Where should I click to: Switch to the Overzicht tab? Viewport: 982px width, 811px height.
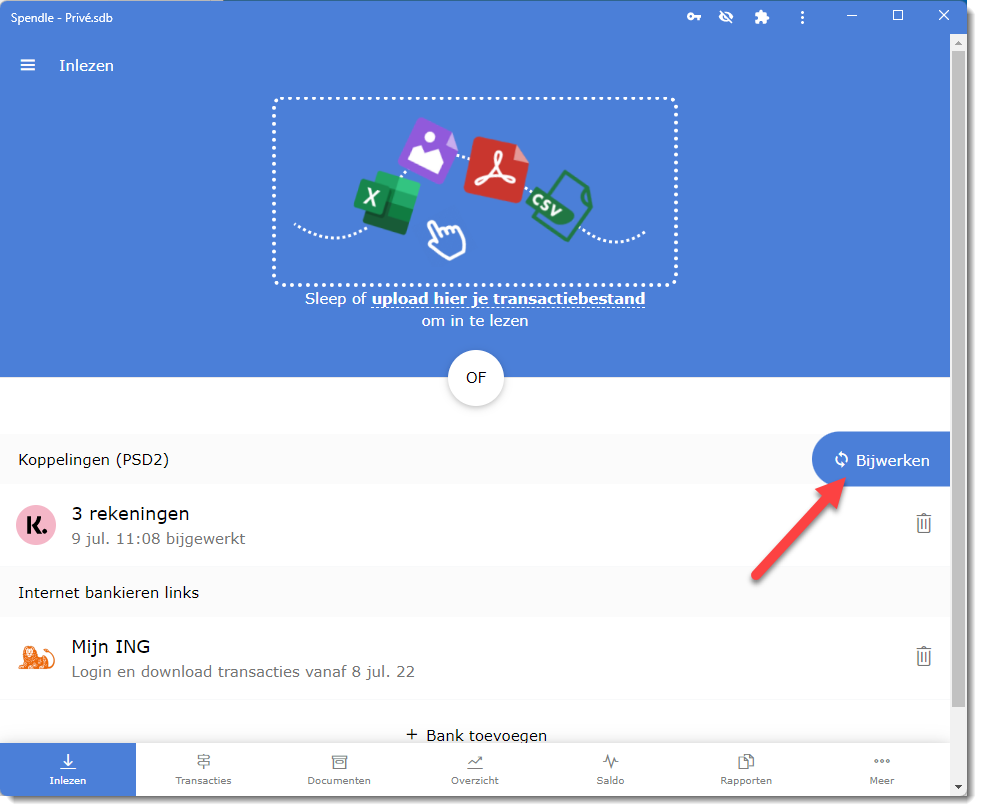475,770
